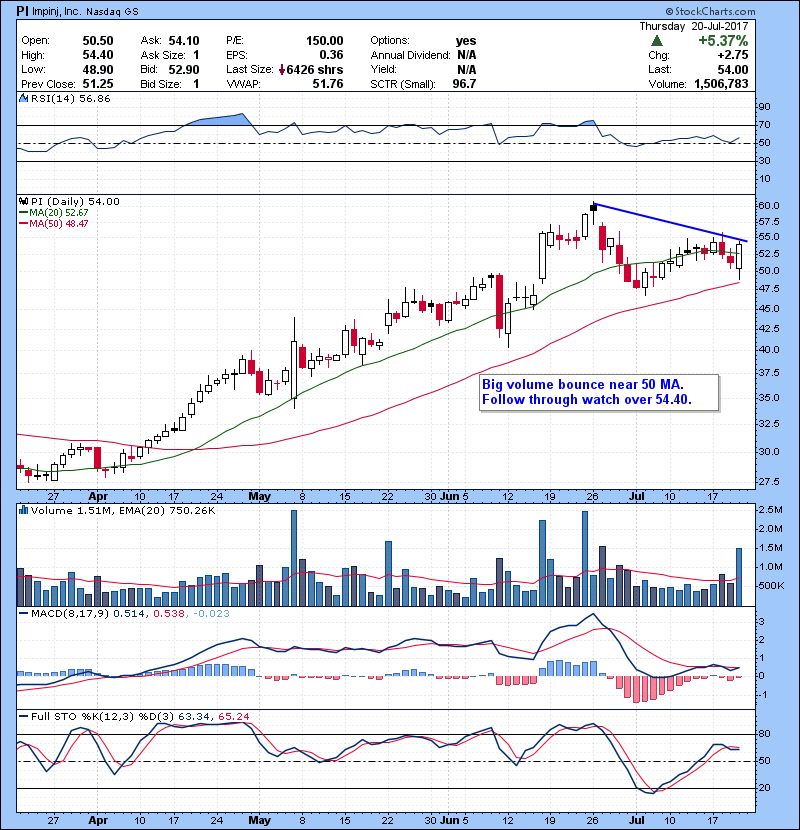
Task: Click the stochastic %D value 65.24
Action: (233, 716)
